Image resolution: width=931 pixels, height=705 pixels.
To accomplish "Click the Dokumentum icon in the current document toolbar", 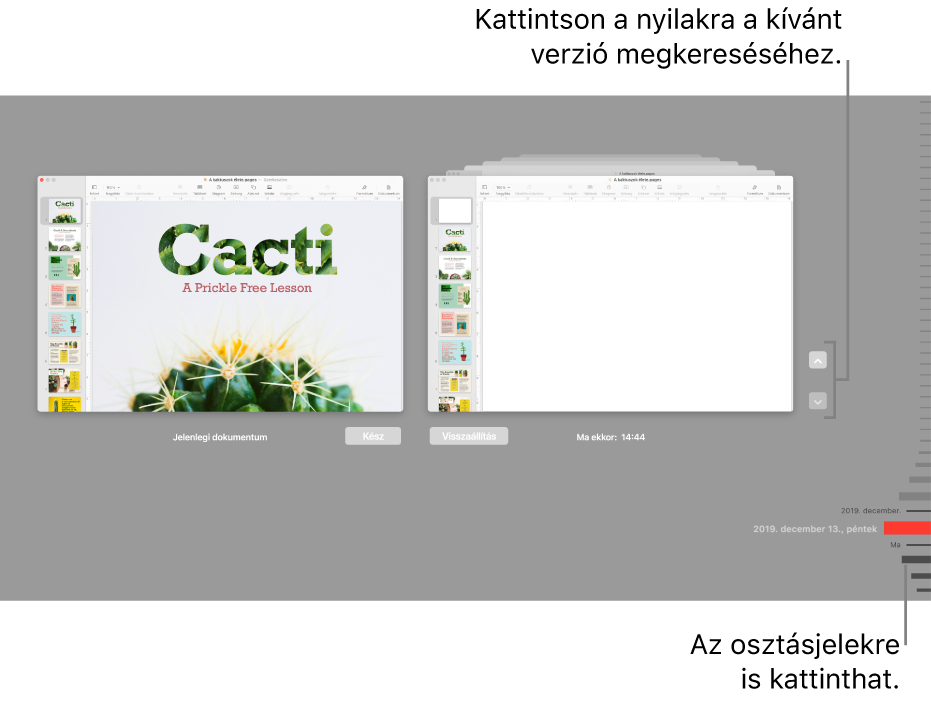I will click(x=388, y=187).
